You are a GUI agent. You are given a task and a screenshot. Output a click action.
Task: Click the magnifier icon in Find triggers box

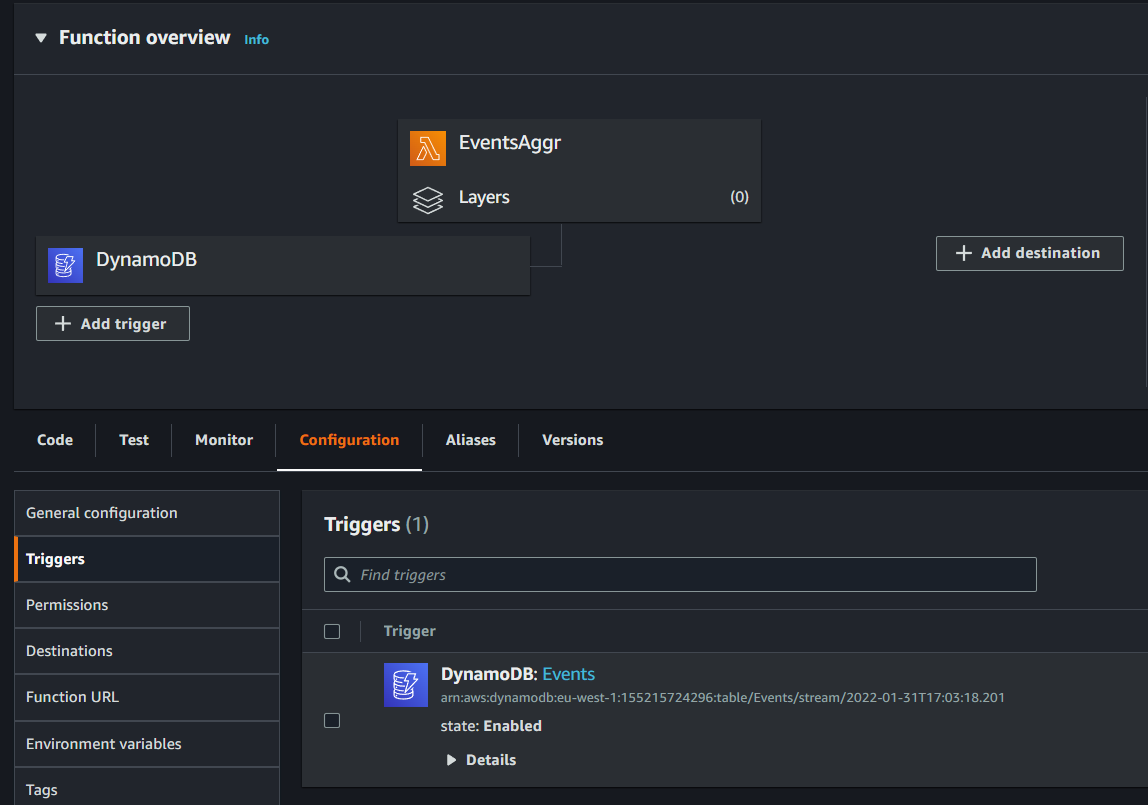click(x=342, y=574)
